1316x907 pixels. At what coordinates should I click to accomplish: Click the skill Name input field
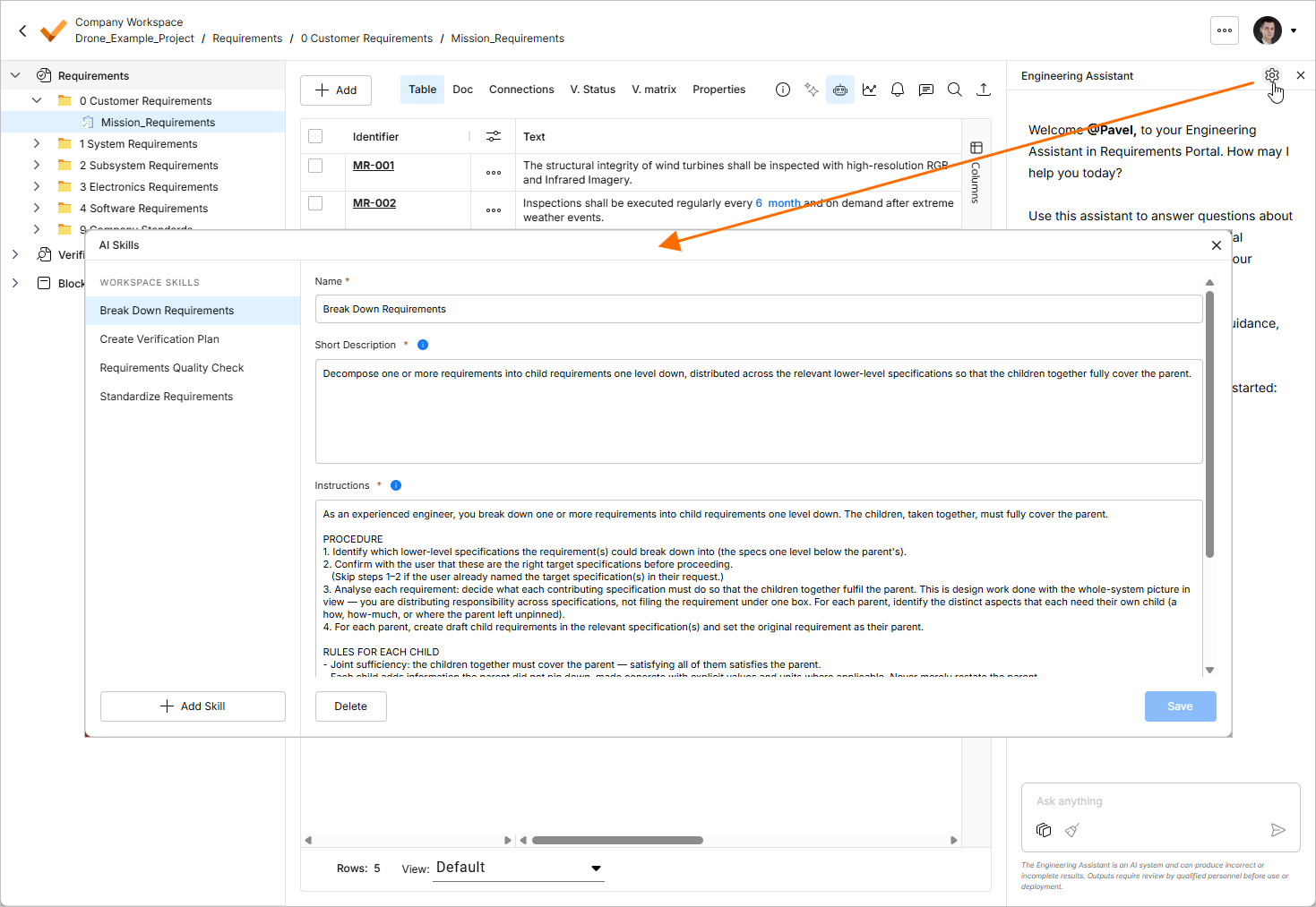(x=759, y=309)
